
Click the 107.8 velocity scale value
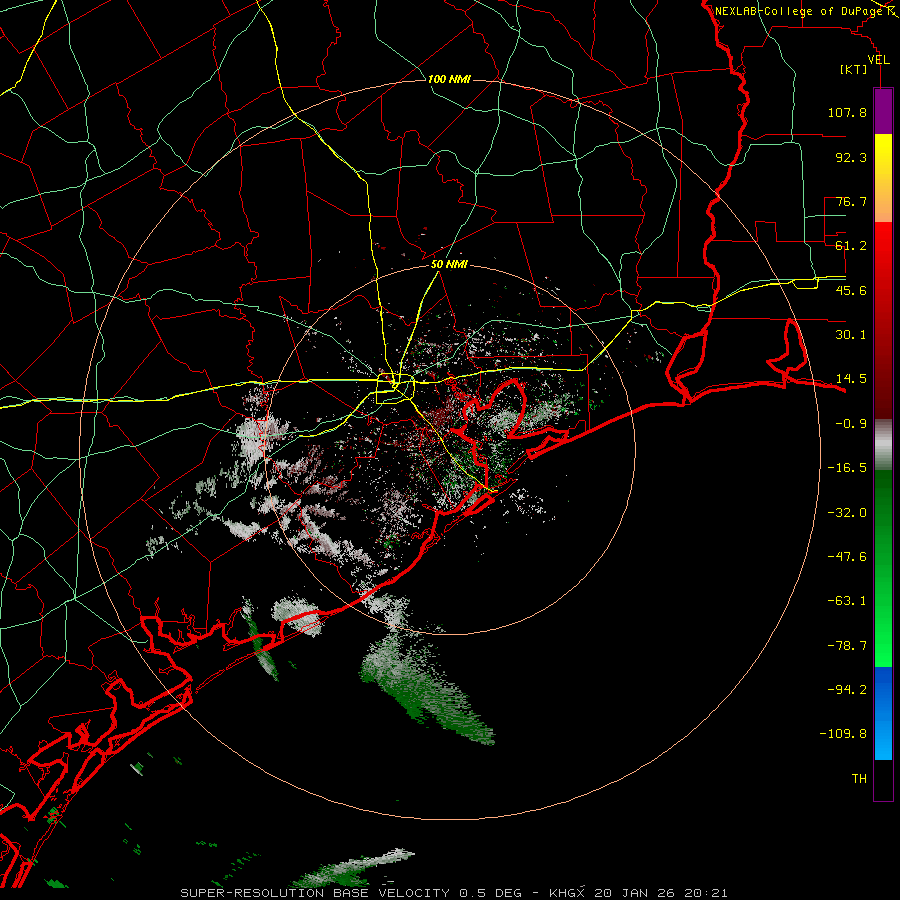click(847, 112)
